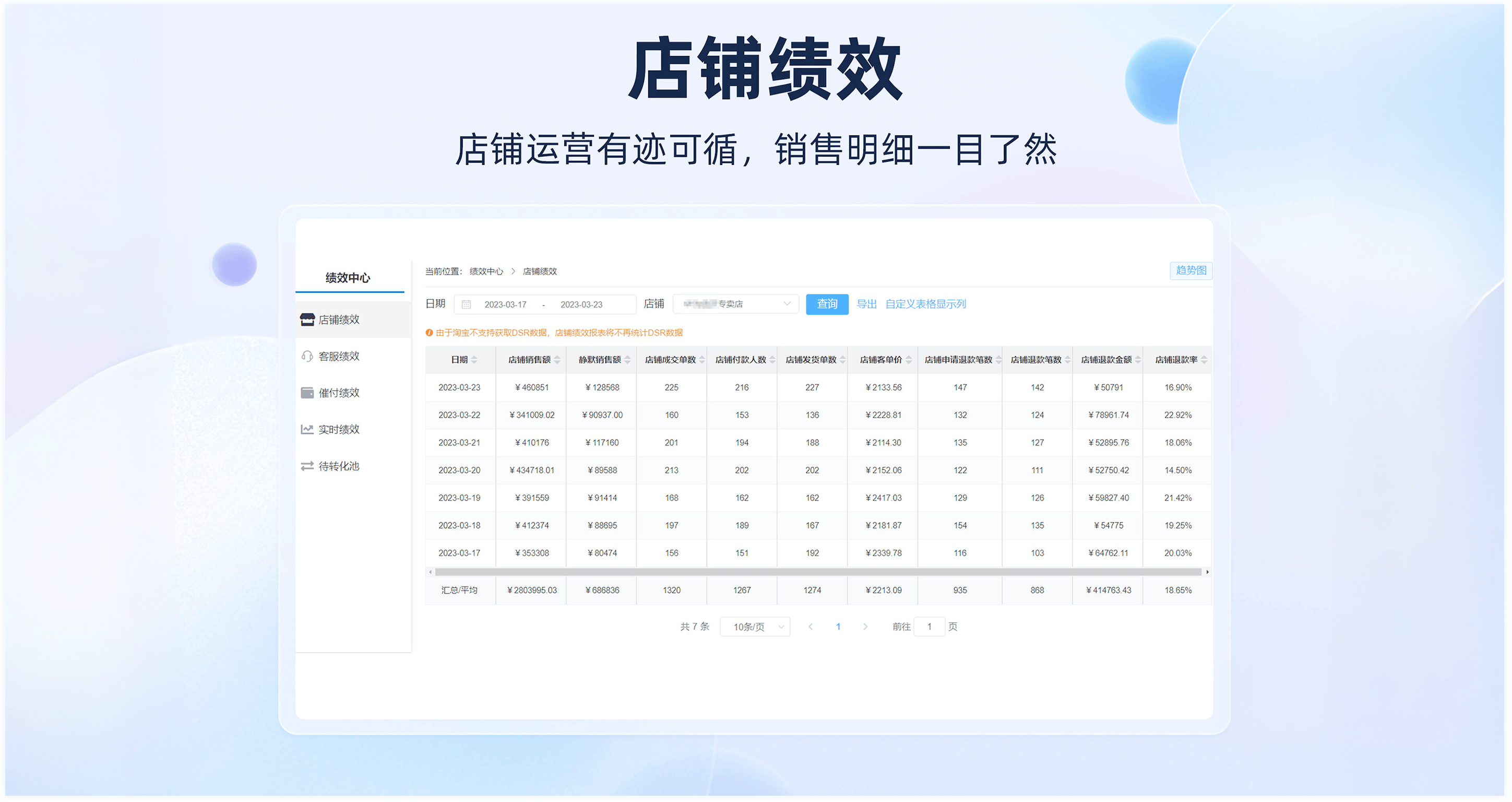
Task: Click the calendar icon in date field
Action: 466,304
